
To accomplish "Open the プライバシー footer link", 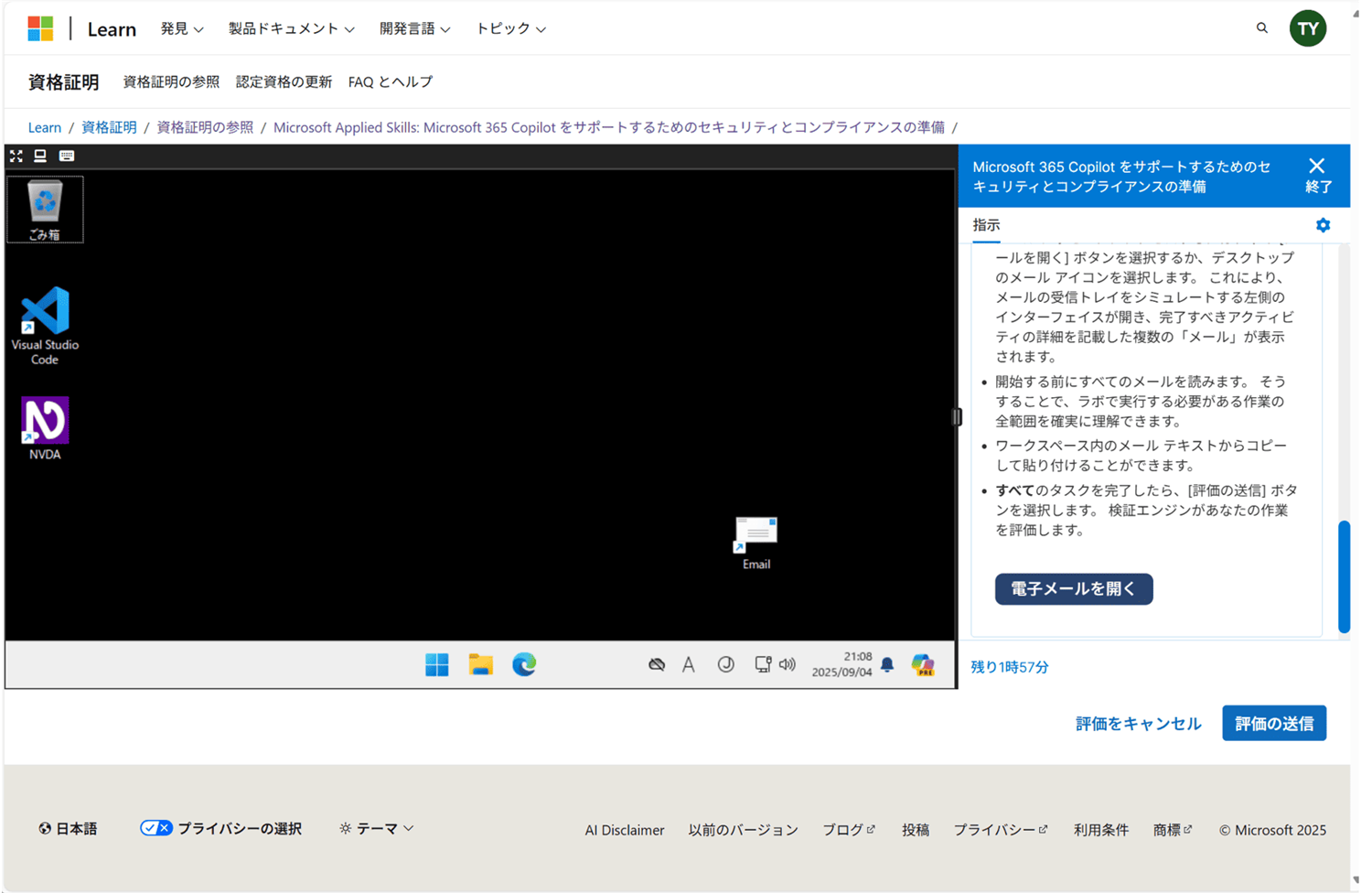I will (x=1001, y=830).
